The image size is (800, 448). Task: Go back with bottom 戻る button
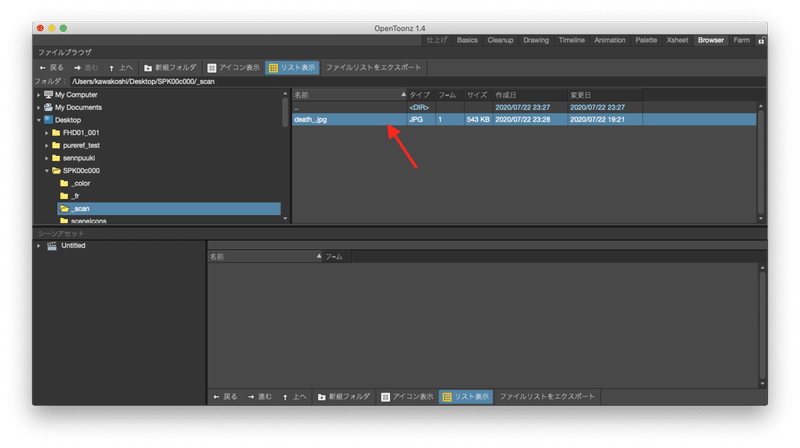[x=225, y=396]
